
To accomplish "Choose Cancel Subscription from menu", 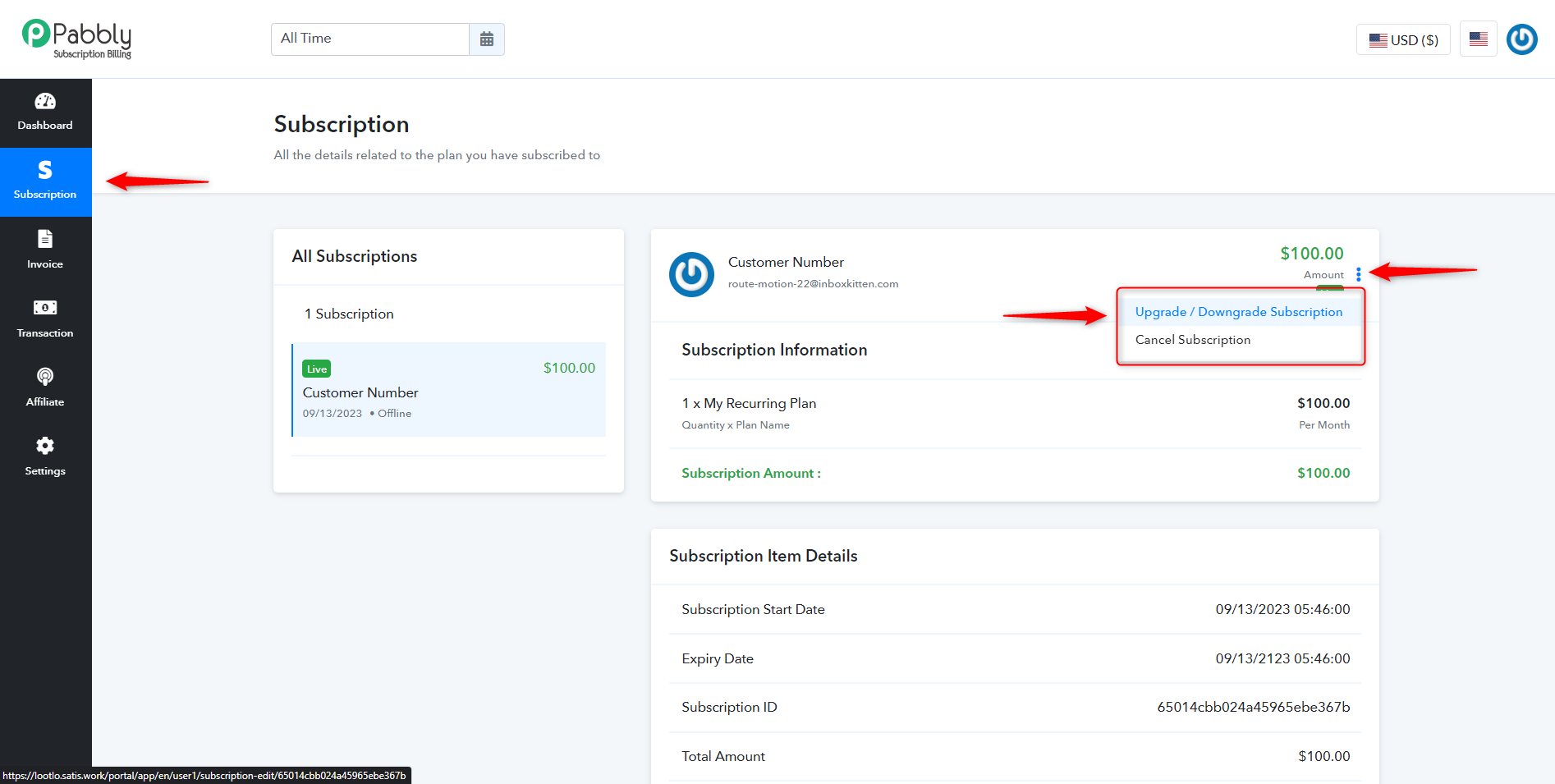I will (1193, 340).
